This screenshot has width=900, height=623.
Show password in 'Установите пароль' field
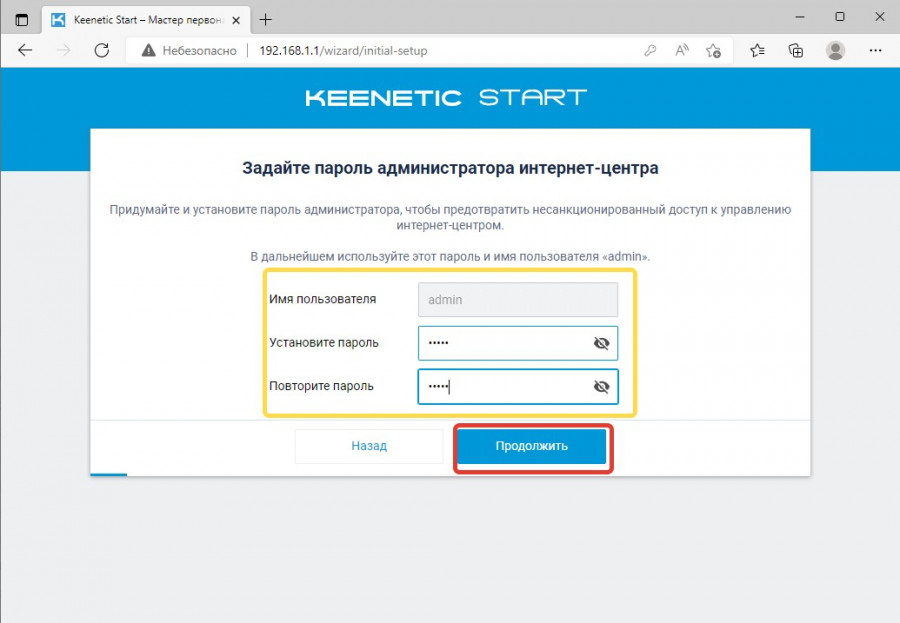click(x=601, y=343)
